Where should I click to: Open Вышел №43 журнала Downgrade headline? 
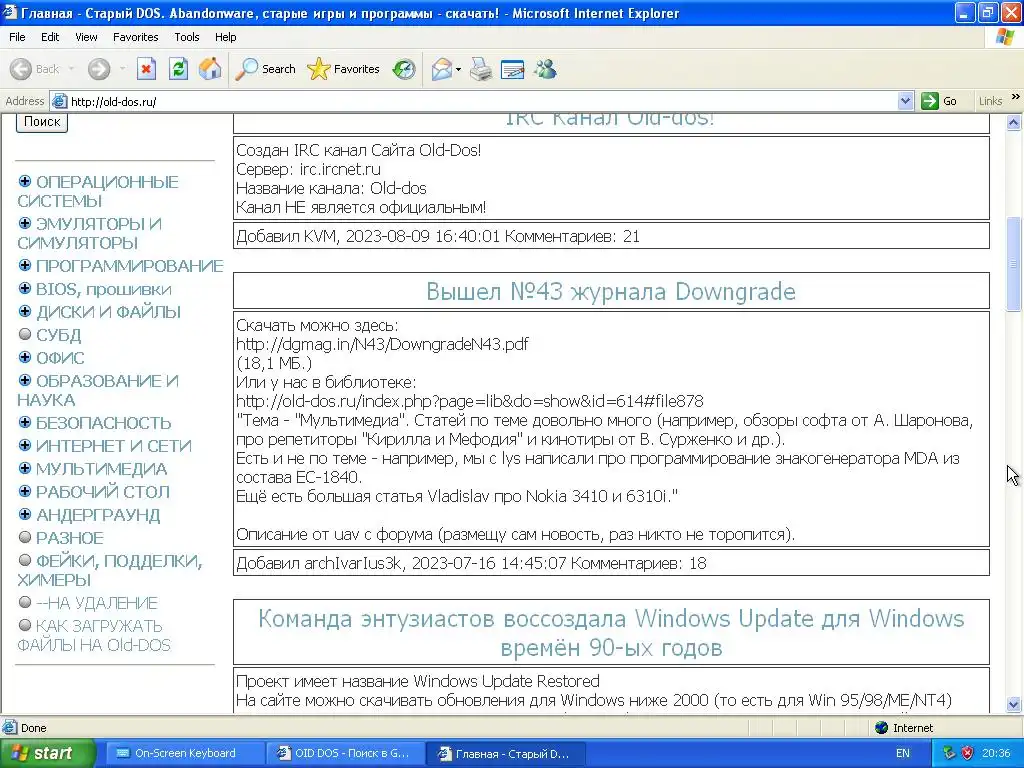pyautogui.click(x=611, y=291)
